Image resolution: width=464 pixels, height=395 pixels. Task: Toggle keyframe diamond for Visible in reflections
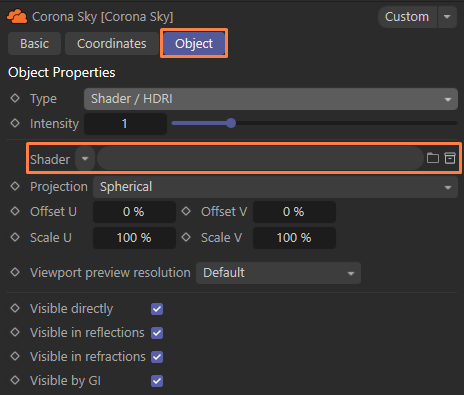[x=15, y=332]
